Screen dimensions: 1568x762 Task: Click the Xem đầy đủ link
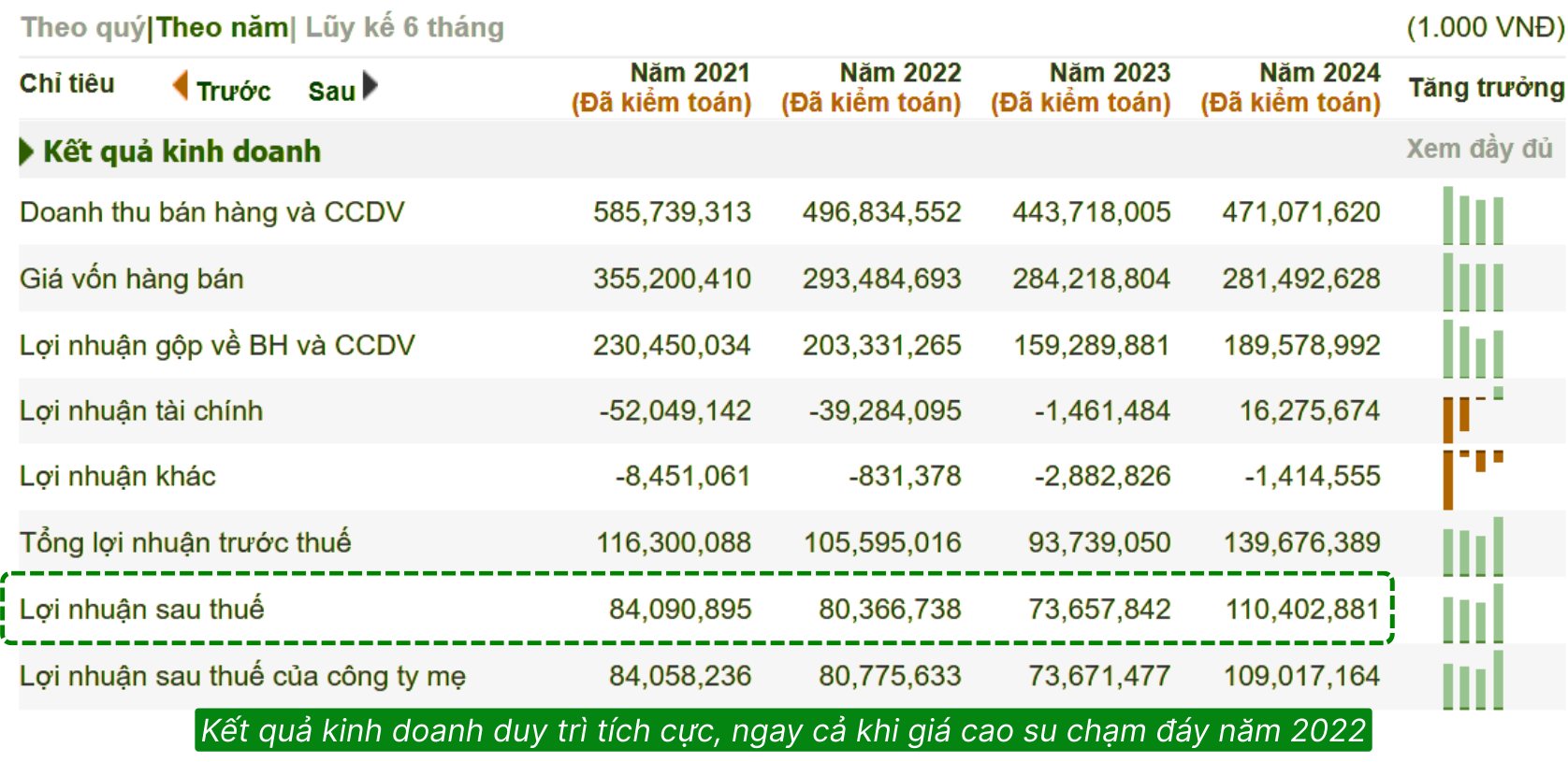(1478, 149)
